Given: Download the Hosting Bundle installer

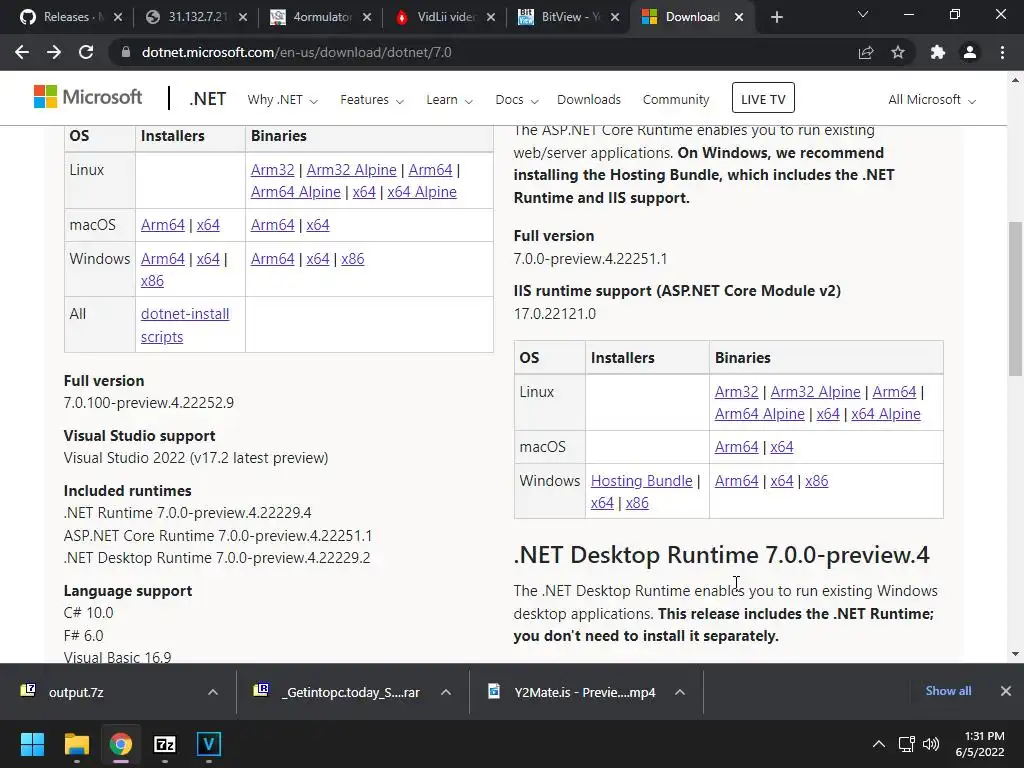Looking at the screenshot, I should coord(641,481).
